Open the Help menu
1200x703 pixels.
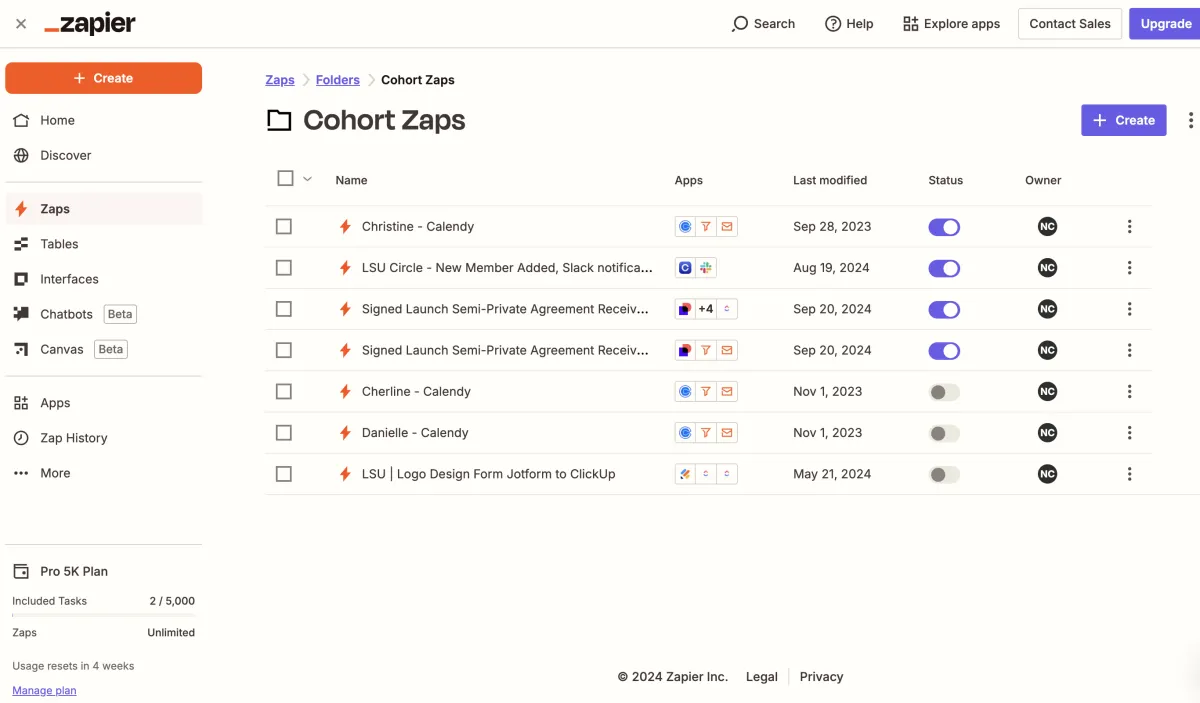[849, 24]
